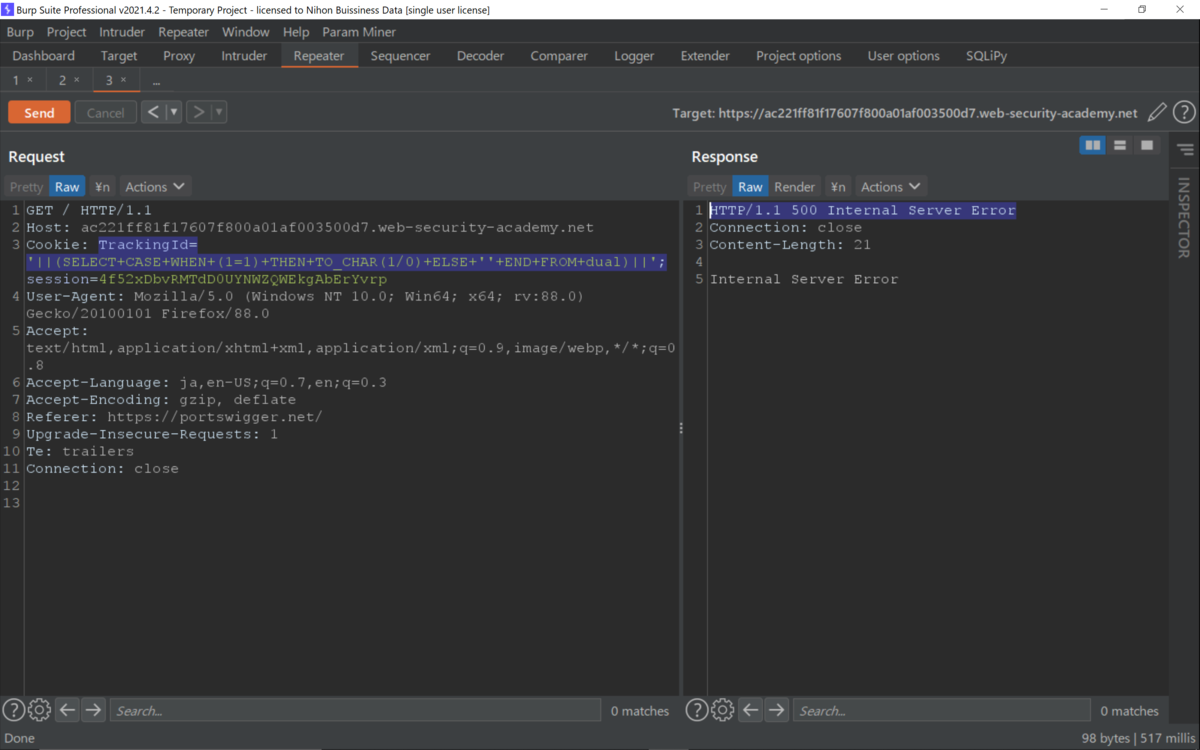Viewport: 1200px width, 750px height.
Task: Select combined tabbed layout icon
Action: (1147, 145)
